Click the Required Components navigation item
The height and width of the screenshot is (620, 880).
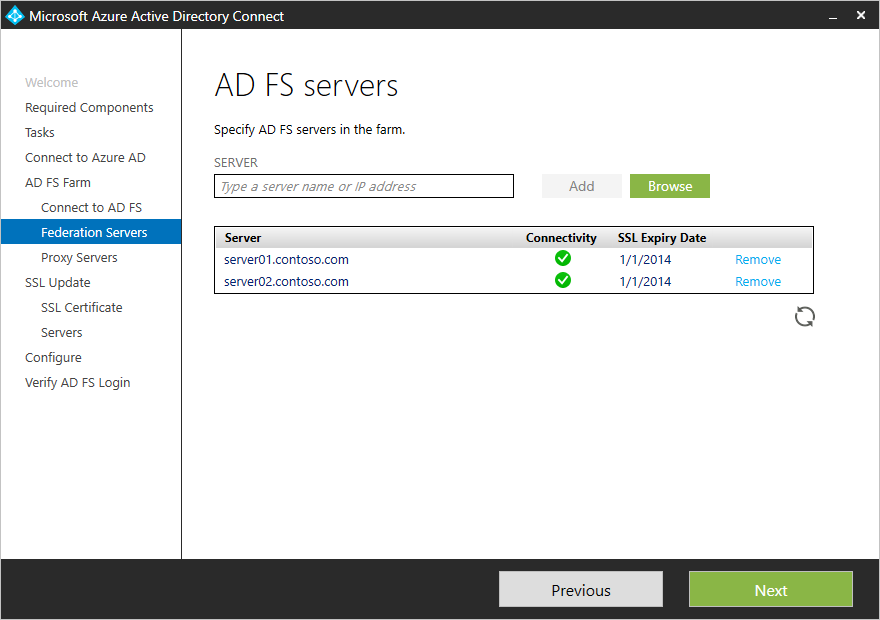tap(89, 107)
